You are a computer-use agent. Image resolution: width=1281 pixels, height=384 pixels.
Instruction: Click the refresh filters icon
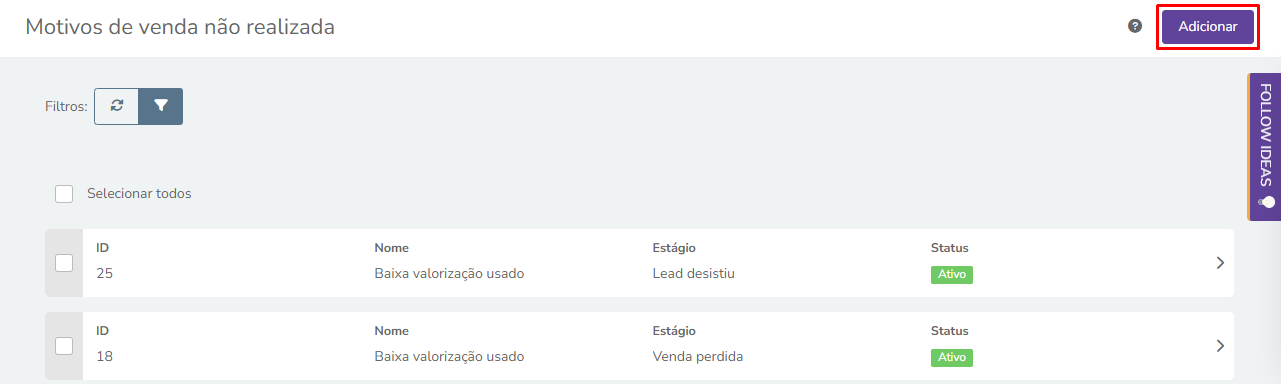(116, 106)
